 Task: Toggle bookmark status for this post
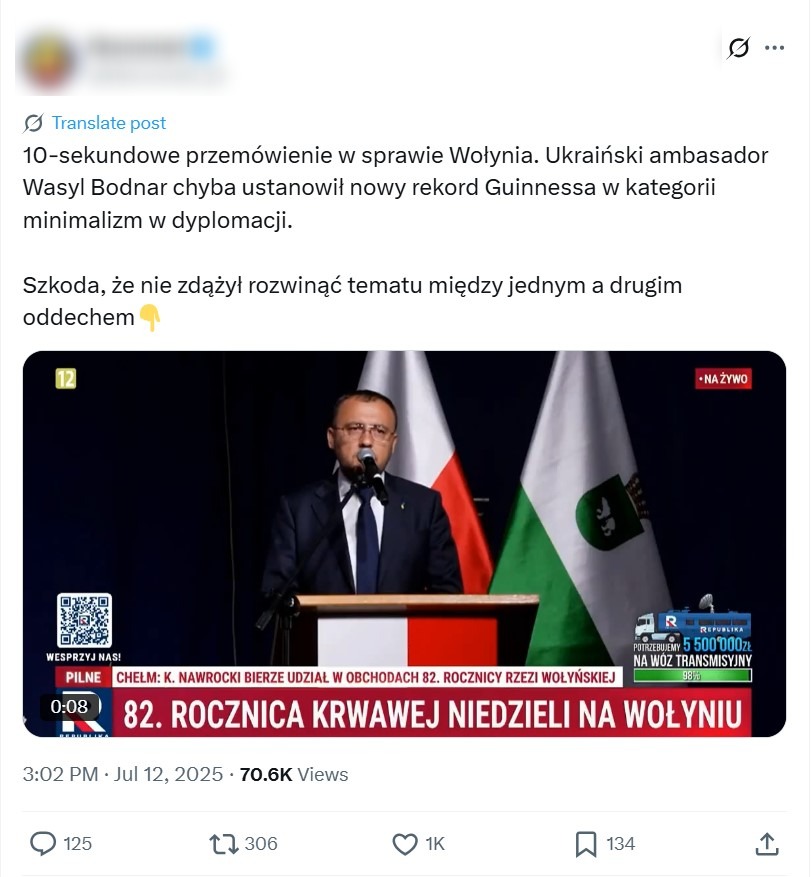[x=585, y=844]
